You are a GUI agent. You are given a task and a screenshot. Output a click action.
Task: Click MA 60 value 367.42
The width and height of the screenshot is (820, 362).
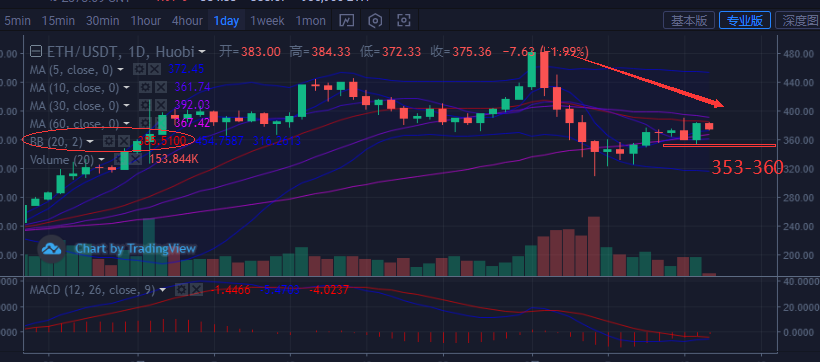pyautogui.click(x=192, y=123)
